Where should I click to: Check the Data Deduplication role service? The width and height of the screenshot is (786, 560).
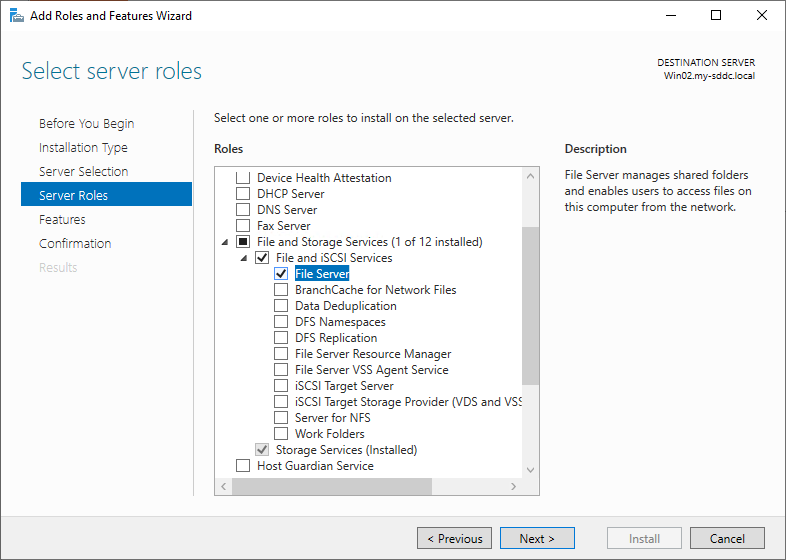pyautogui.click(x=281, y=306)
